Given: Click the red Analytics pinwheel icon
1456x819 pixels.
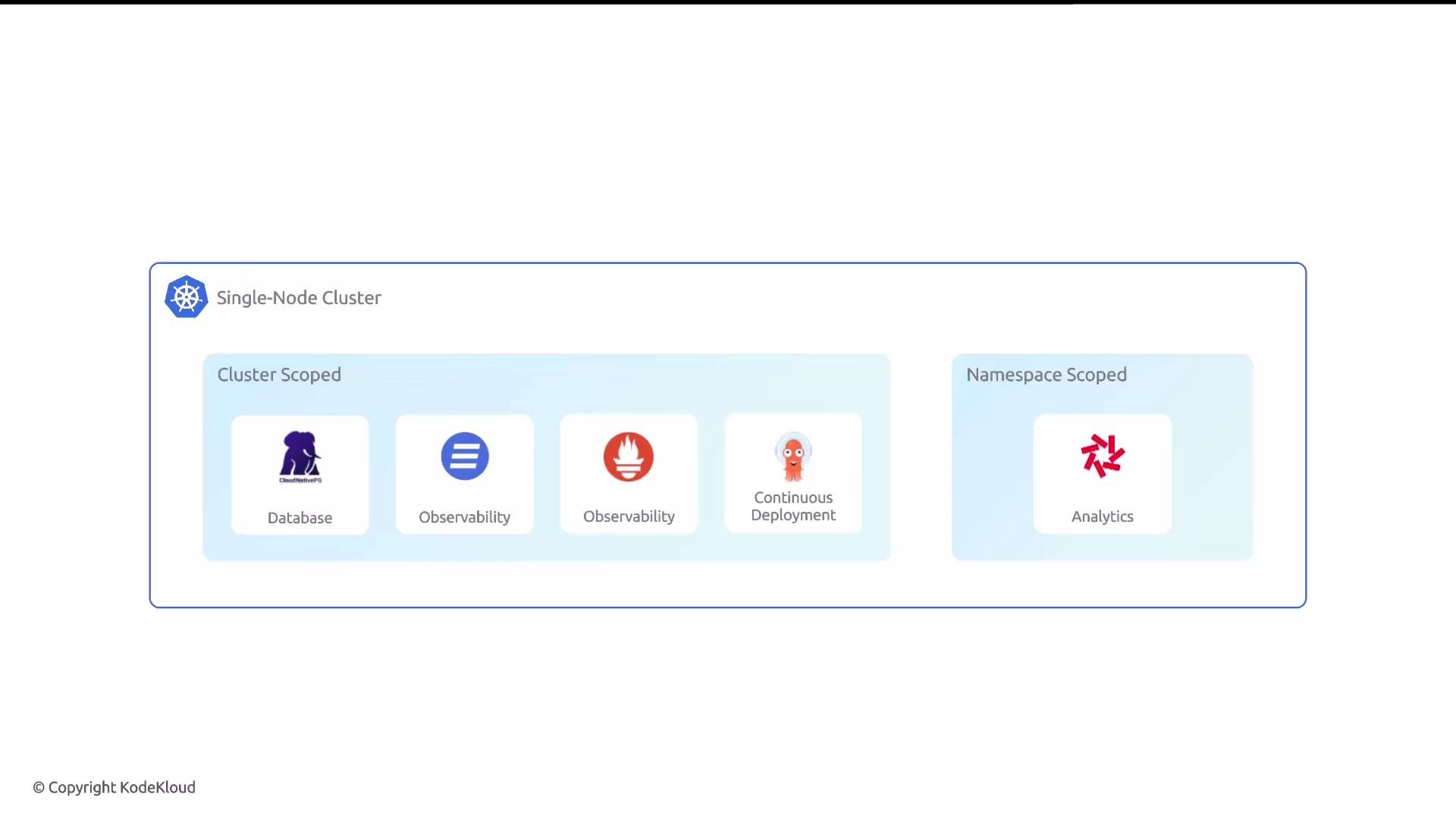Looking at the screenshot, I should (x=1103, y=456).
